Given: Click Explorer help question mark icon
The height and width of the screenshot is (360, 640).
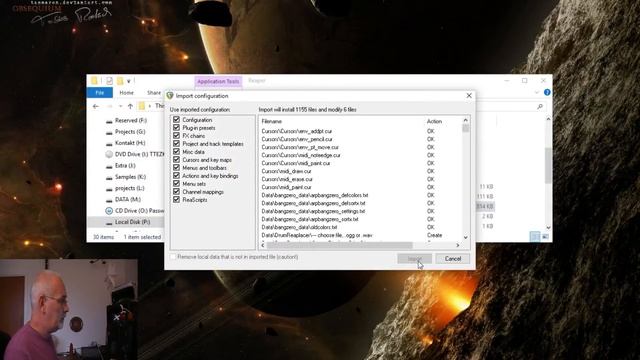Looking at the screenshot, I should 547,93.
